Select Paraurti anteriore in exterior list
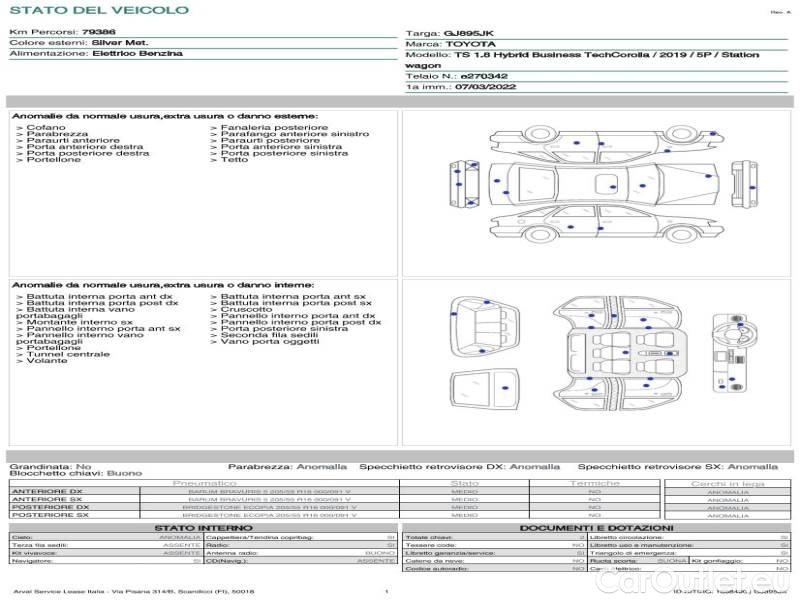This screenshot has height=600, width=800. [x=73, y=140]
